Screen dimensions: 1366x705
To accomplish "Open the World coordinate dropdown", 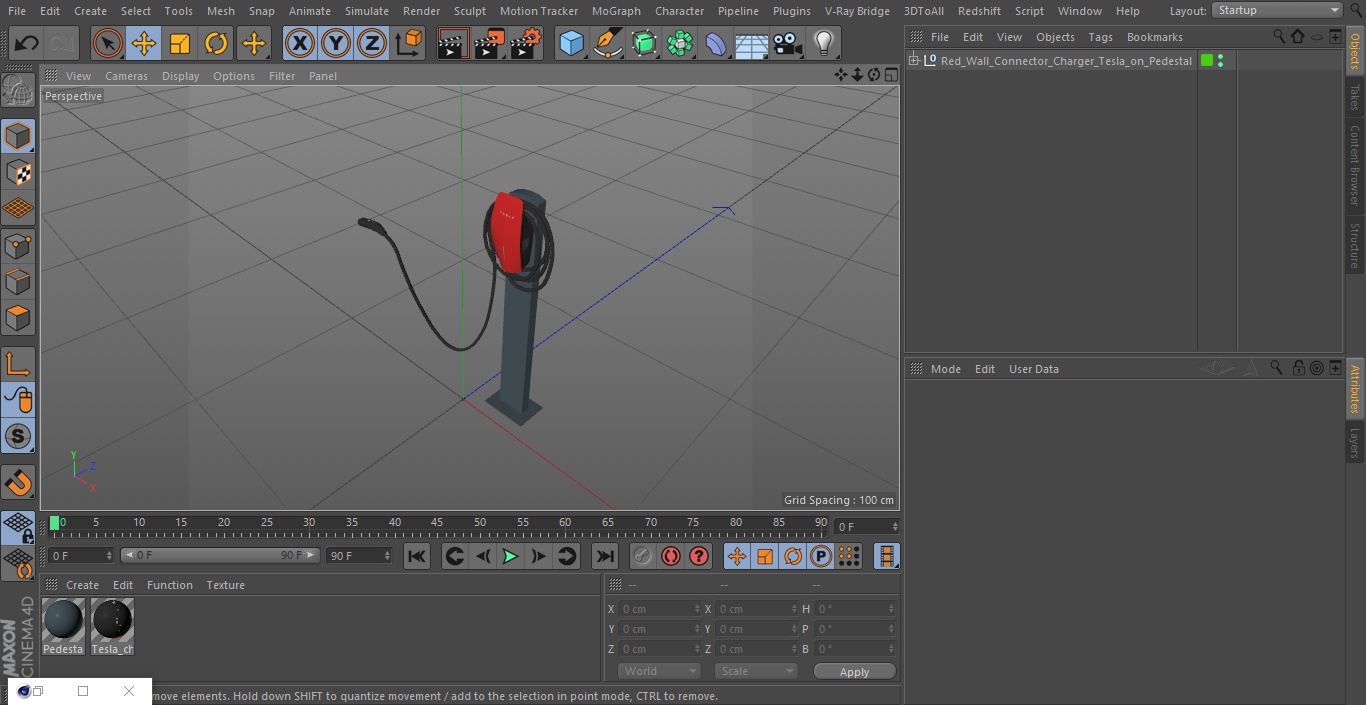I will point(659,671).
